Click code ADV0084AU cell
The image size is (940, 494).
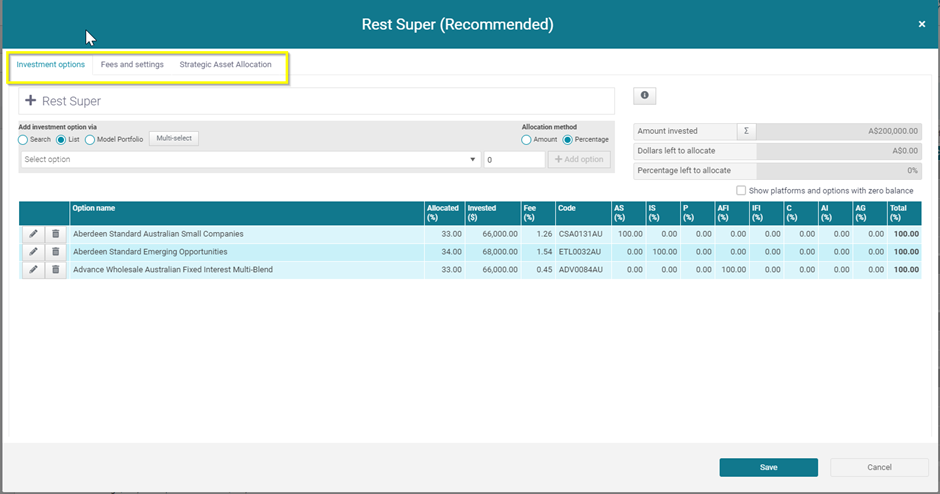coord(583,270)
